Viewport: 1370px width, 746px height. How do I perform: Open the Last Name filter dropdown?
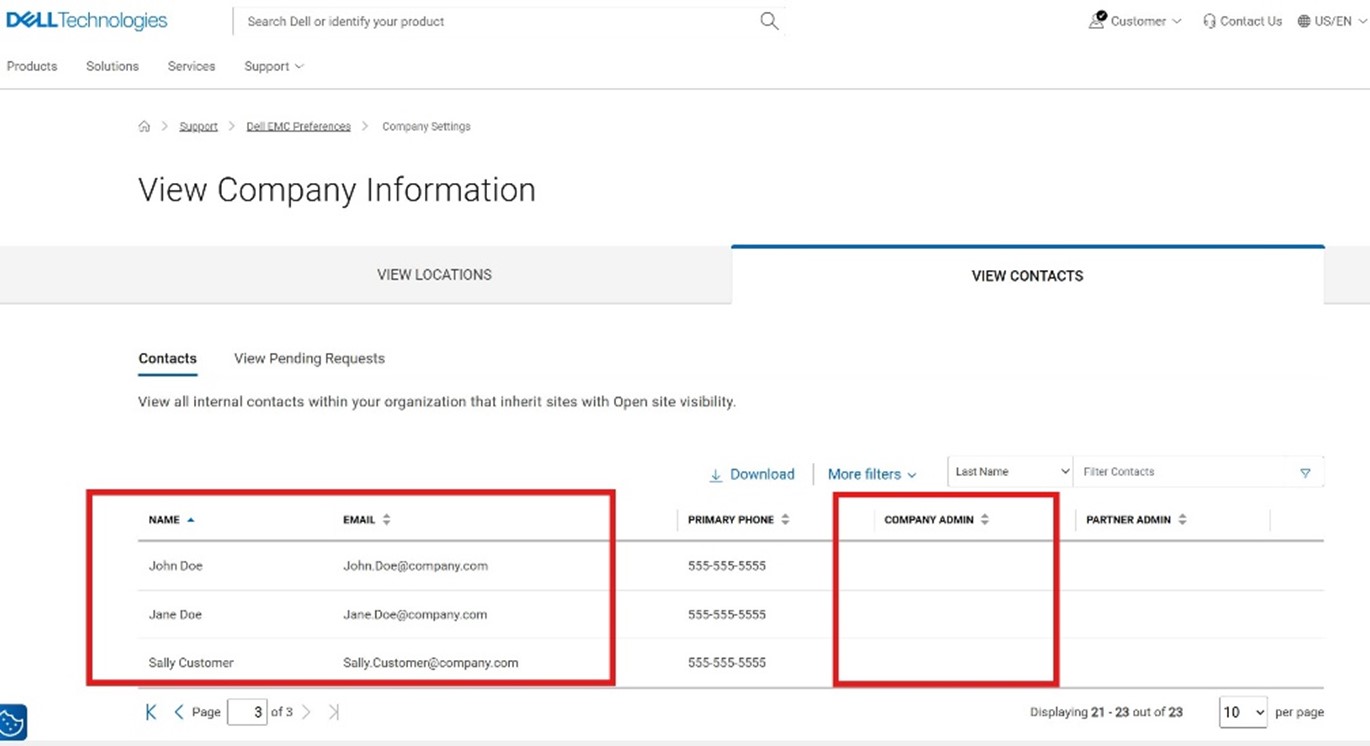click(x=1010, y=472)
